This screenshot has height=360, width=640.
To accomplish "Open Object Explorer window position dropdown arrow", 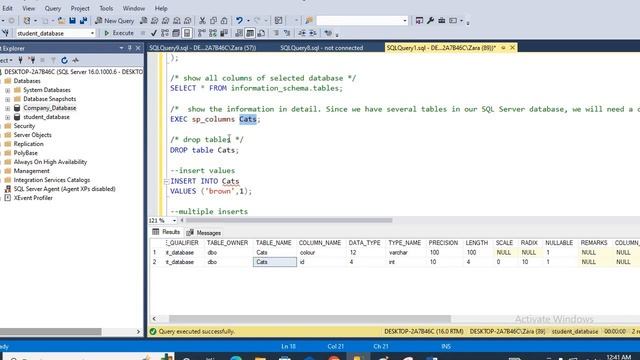I will pyautogui.click(x=121, y=48).
